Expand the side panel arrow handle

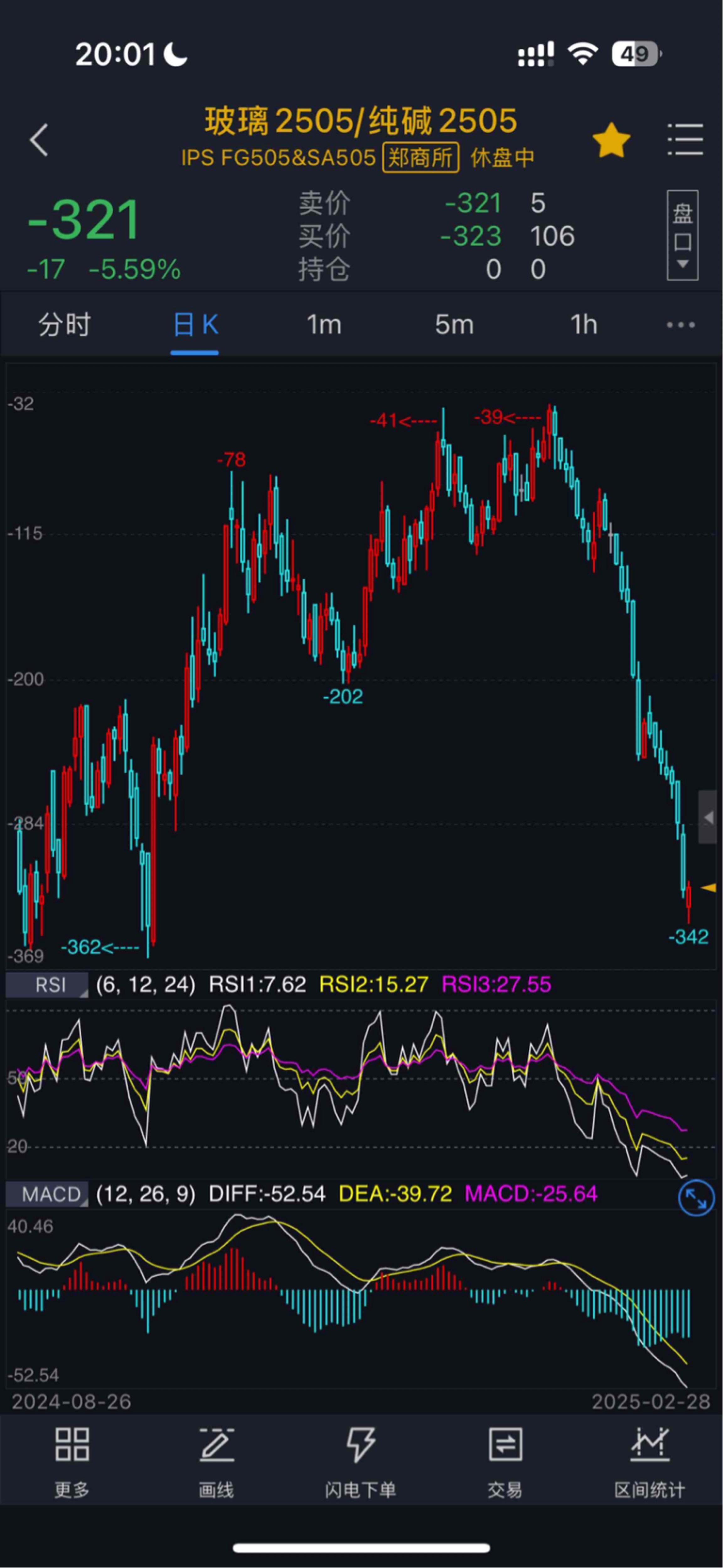pos(707,817)
